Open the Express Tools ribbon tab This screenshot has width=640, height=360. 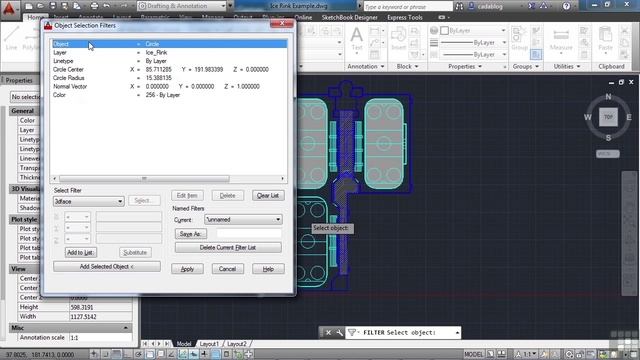click(x=404, y=18)
